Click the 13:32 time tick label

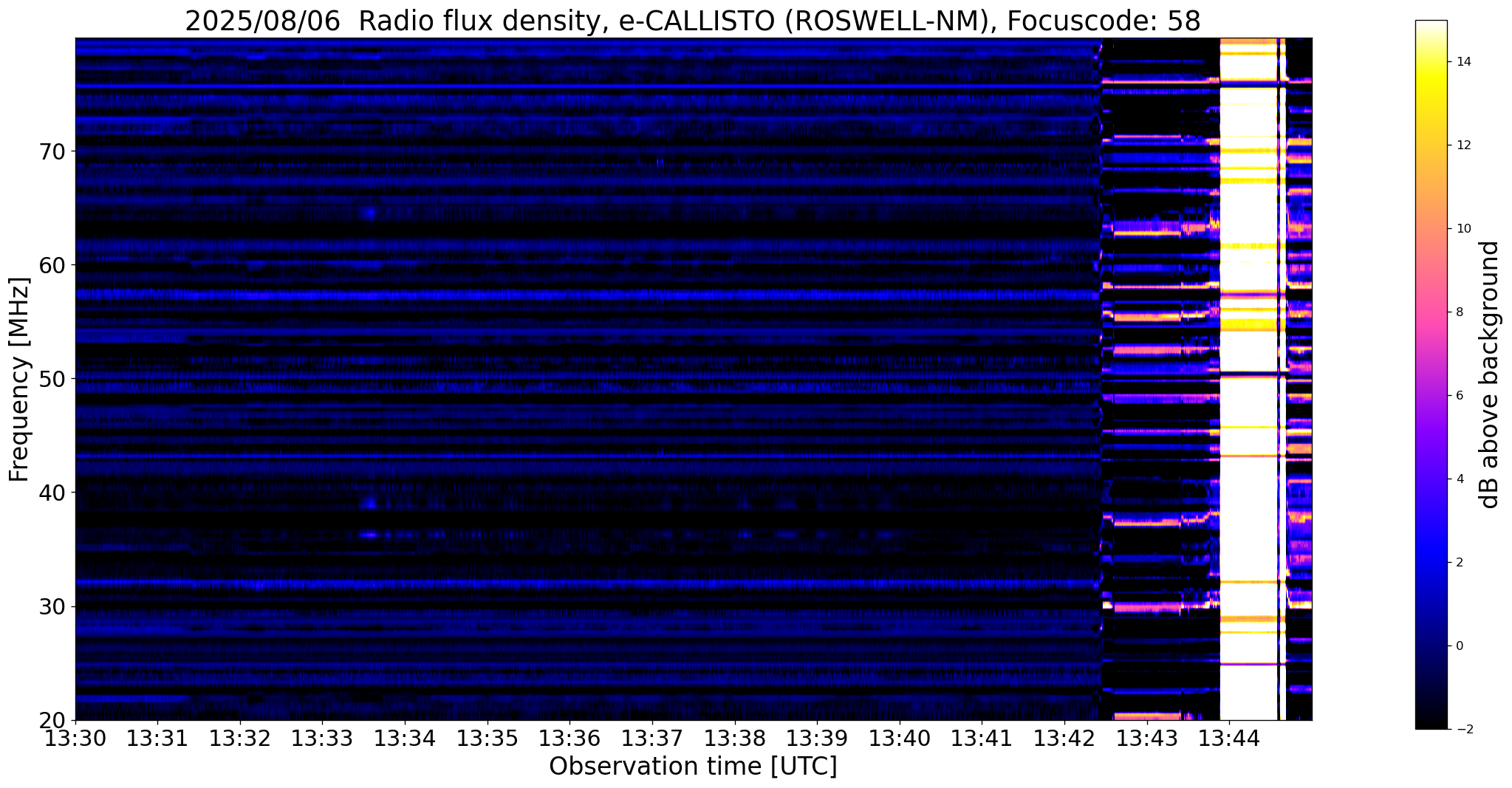point(240,738)
